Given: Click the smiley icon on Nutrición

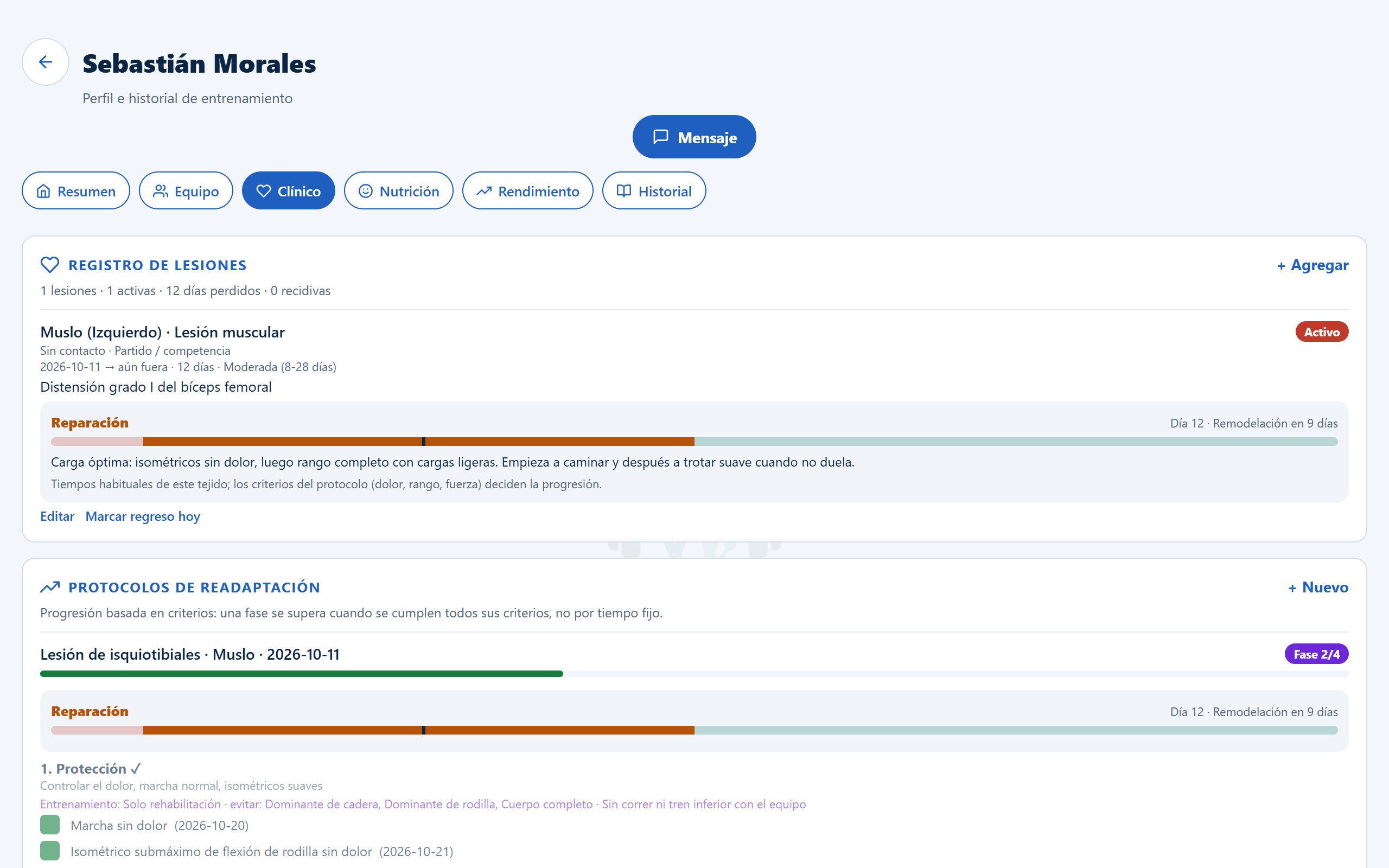Looking at the screenshot, I should pos(366,191).
